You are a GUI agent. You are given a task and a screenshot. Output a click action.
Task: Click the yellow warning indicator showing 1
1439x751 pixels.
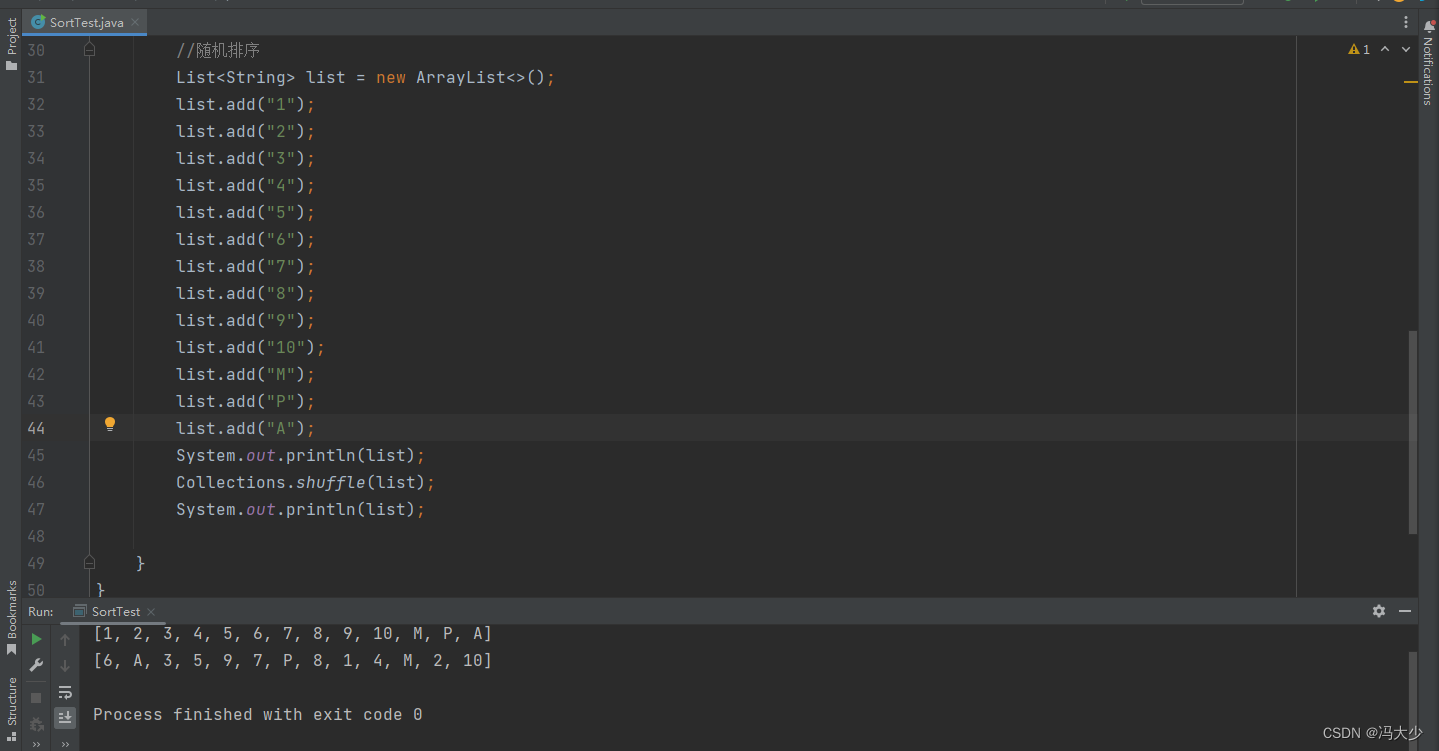point(1359,49)
